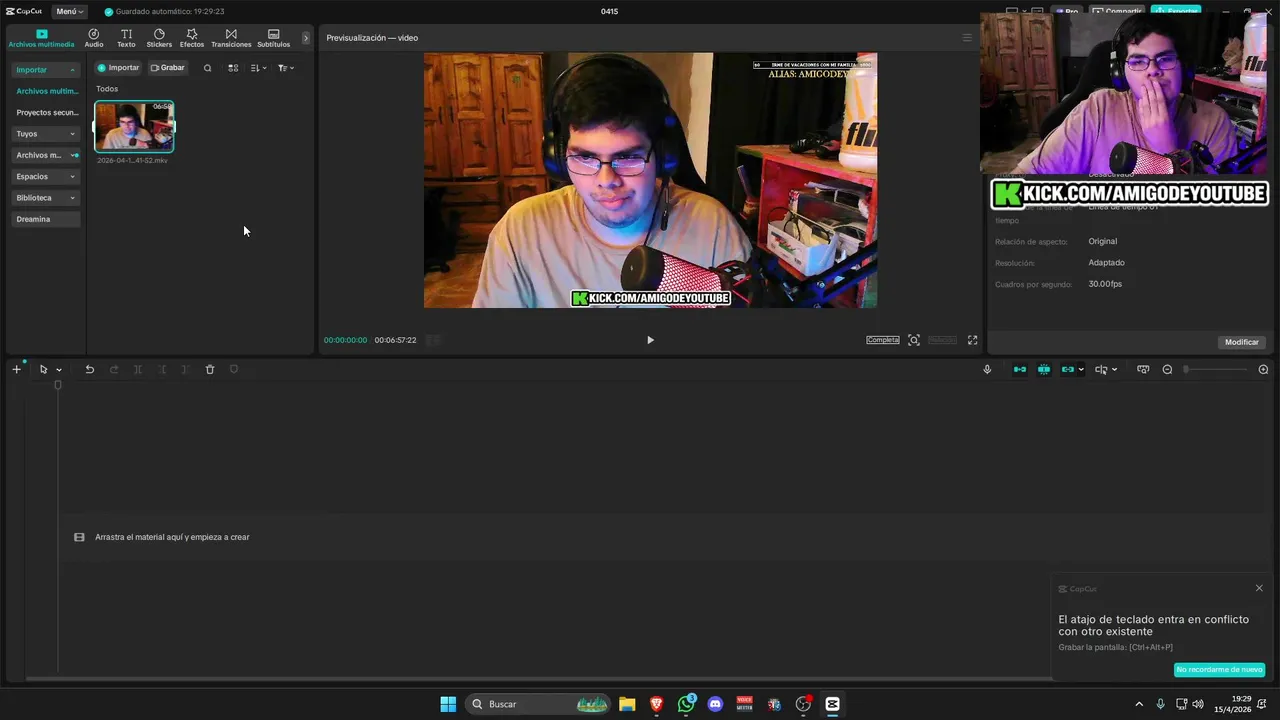Open the Transiciones tab
The height and width of the screenshot is (720, 1280).
231,38
